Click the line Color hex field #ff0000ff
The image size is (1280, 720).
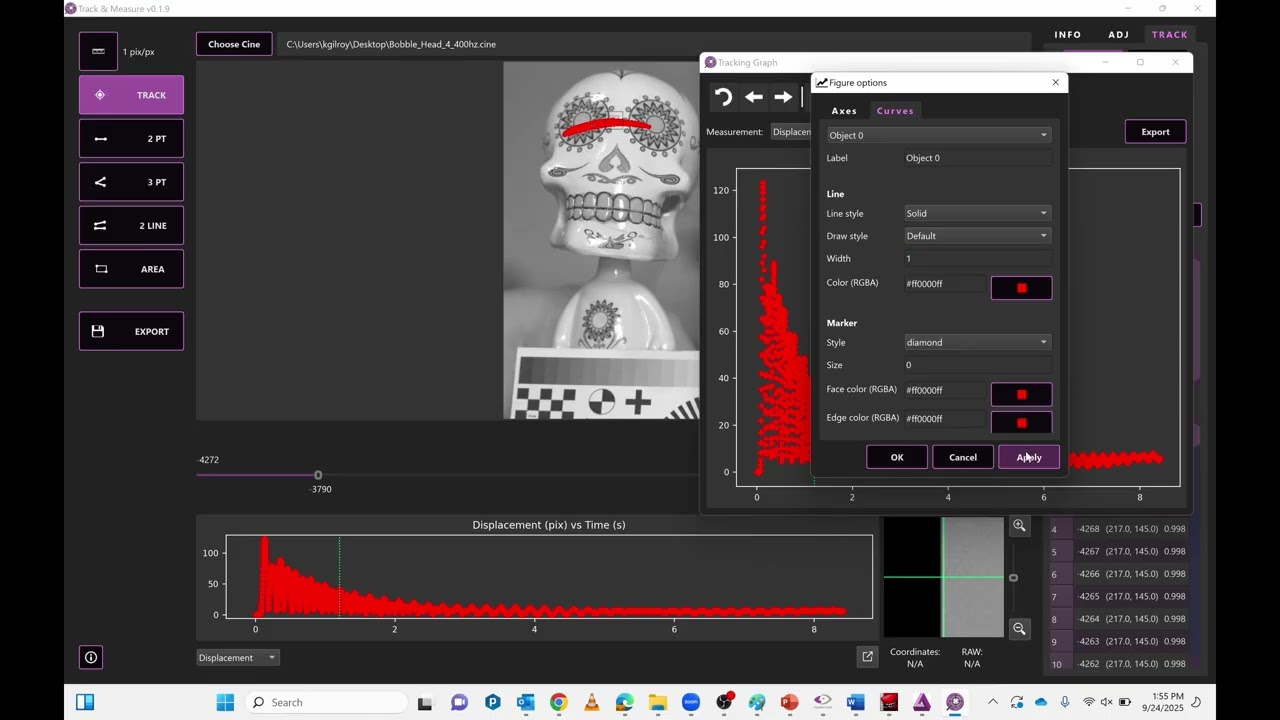click(x=944, y=284)
